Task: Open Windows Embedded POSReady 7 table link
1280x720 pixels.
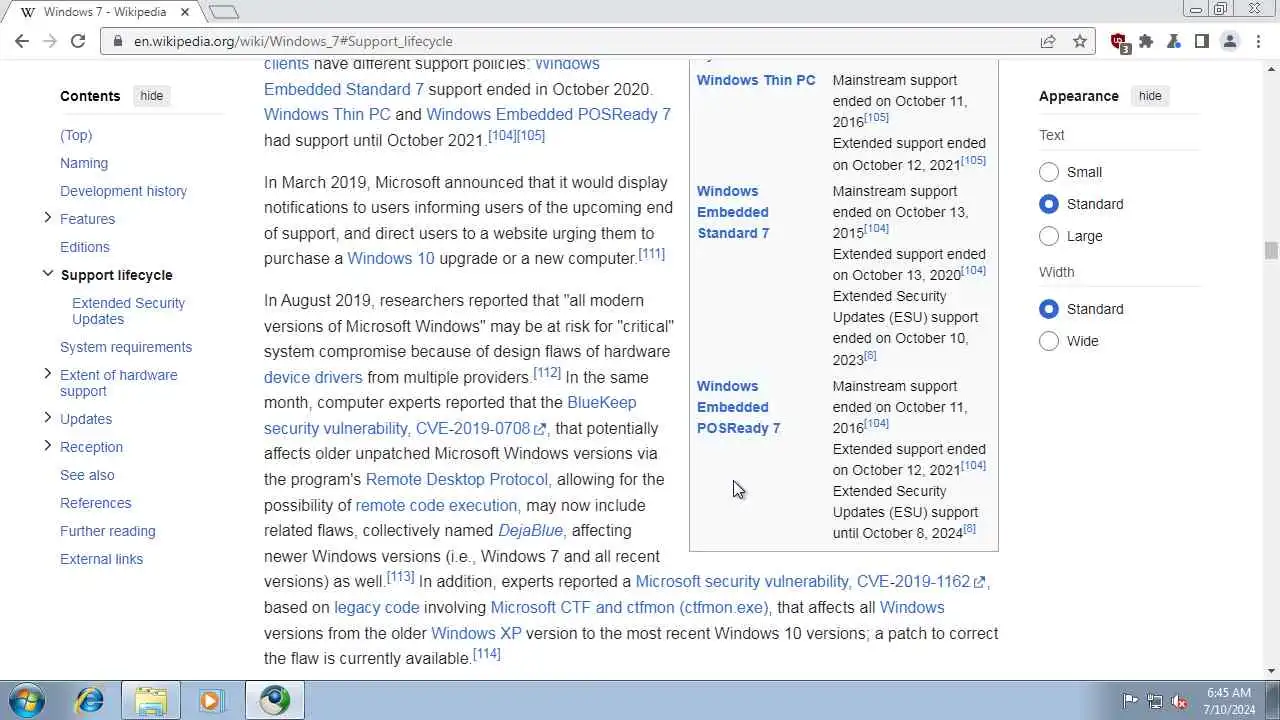Action: click(x=738, y=407)
